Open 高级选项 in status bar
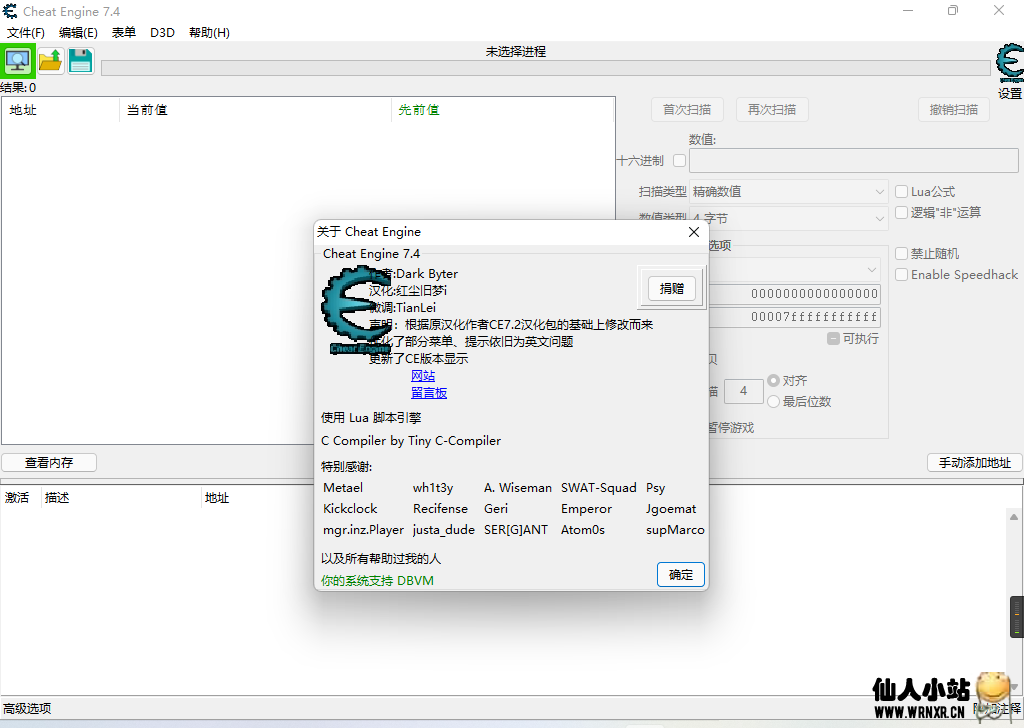 pos(27,708)
